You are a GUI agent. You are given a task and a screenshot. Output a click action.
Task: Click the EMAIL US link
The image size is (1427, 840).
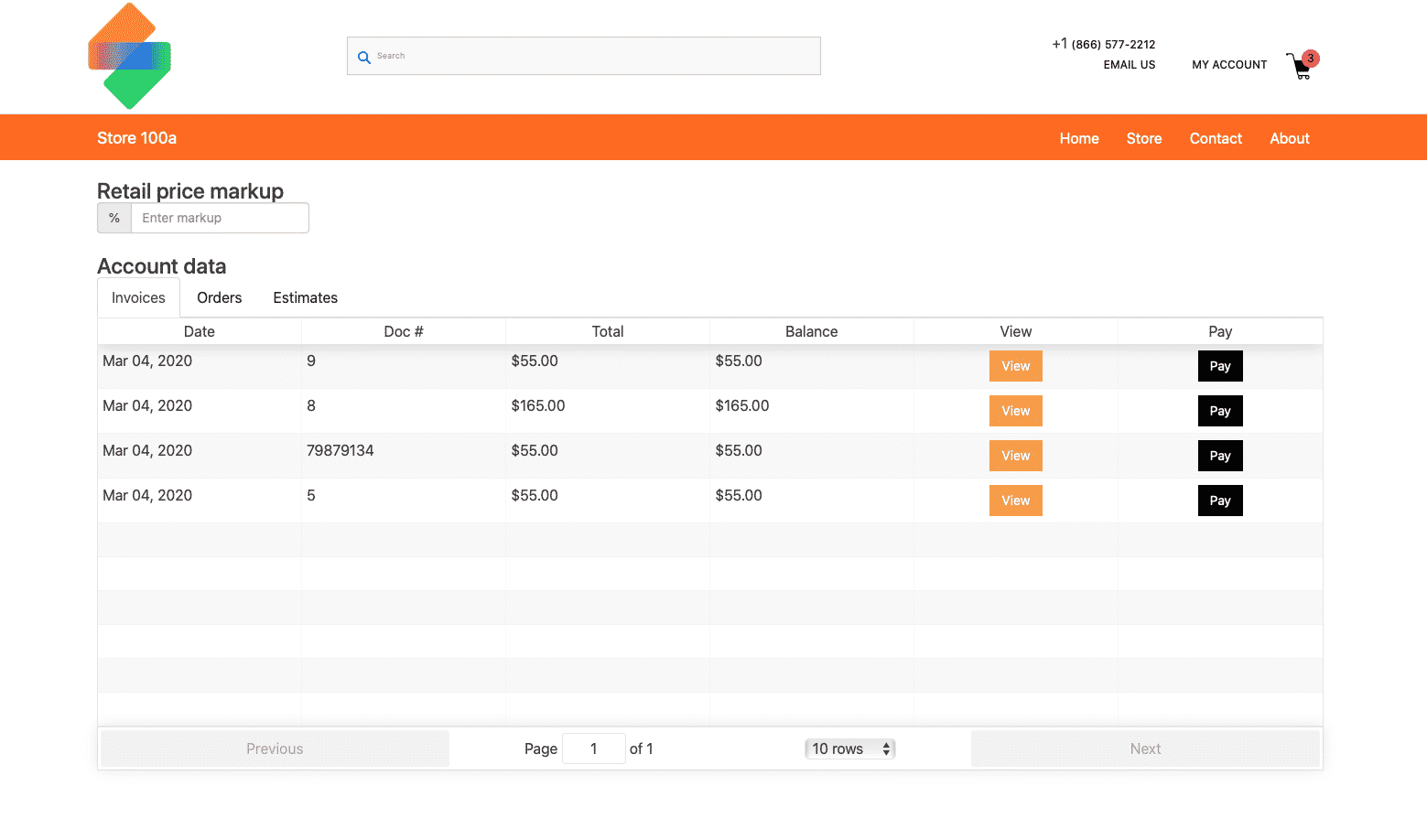[1129, 64]
